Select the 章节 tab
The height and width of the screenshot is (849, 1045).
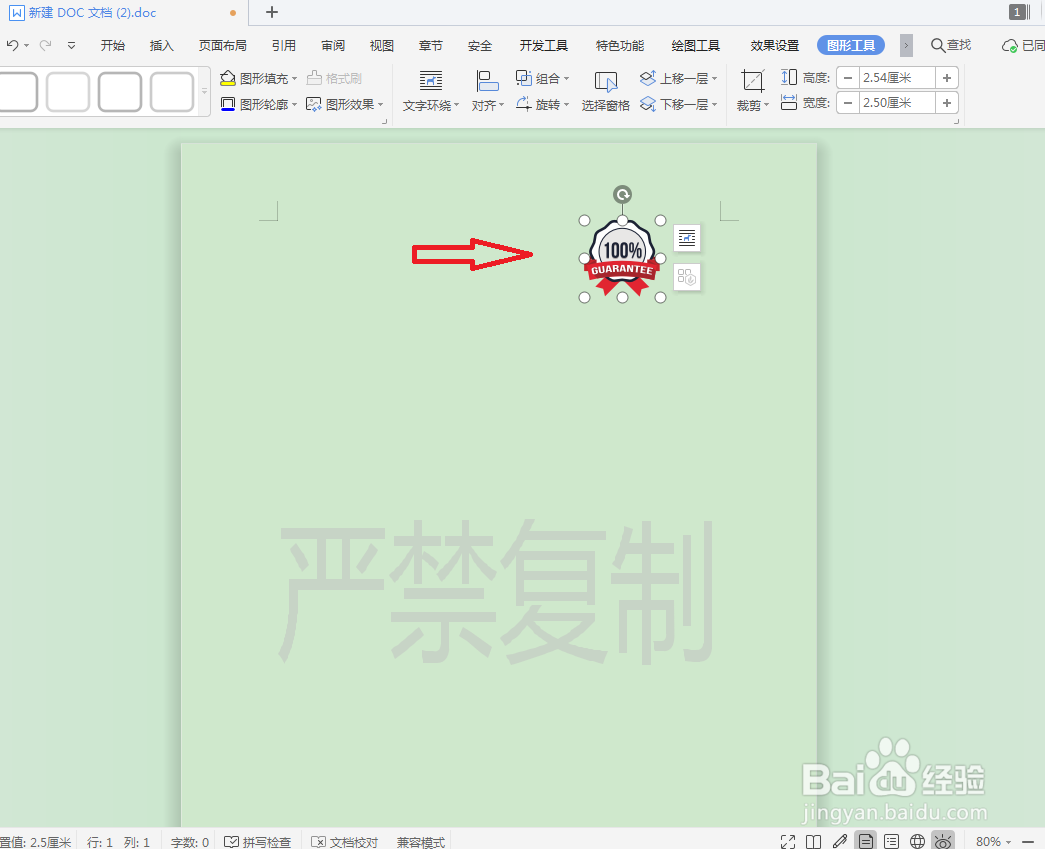[x=431, y=45]
